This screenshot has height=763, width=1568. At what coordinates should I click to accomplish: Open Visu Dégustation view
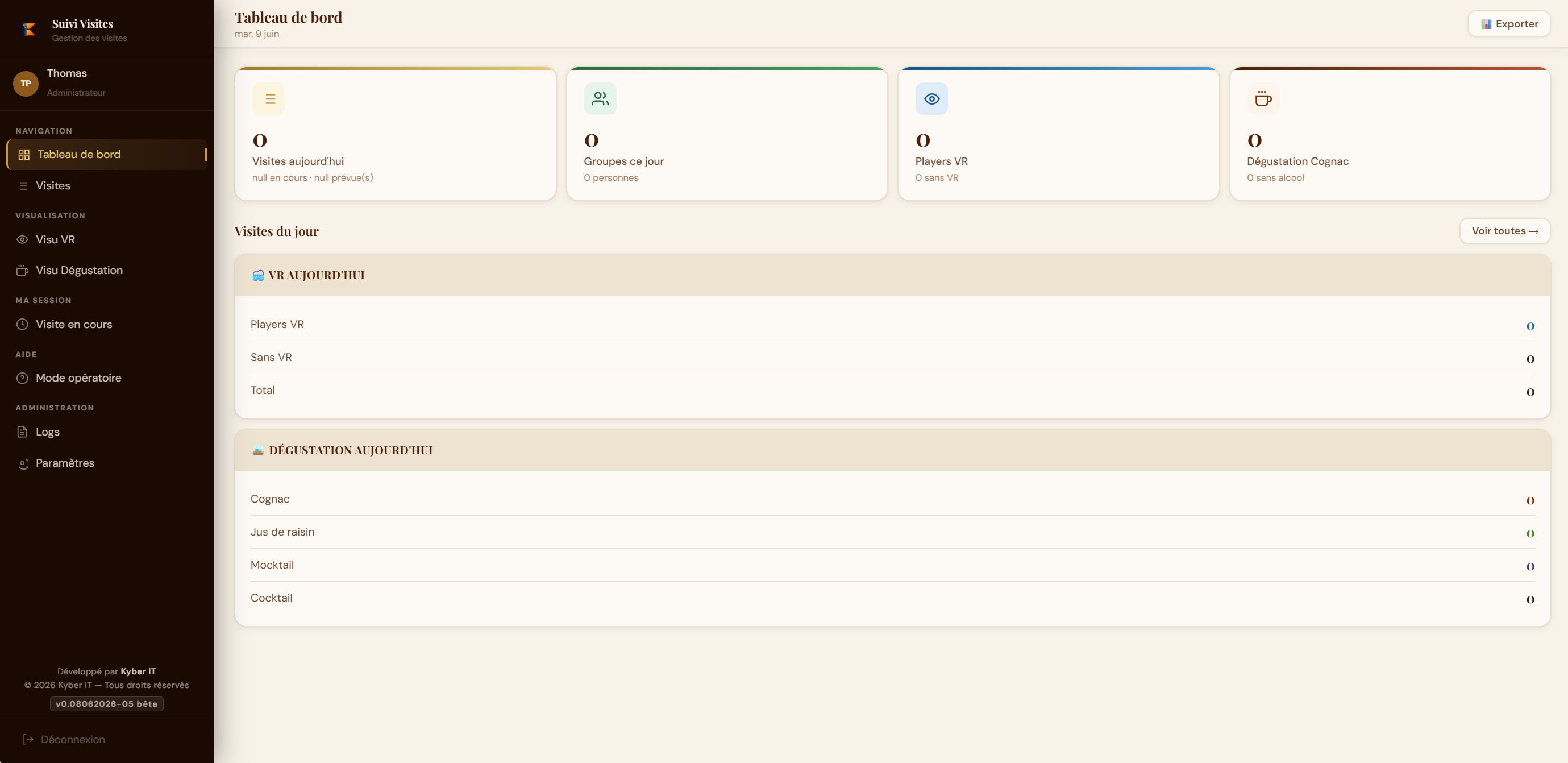pyautogui.click(x=107, y=271)
